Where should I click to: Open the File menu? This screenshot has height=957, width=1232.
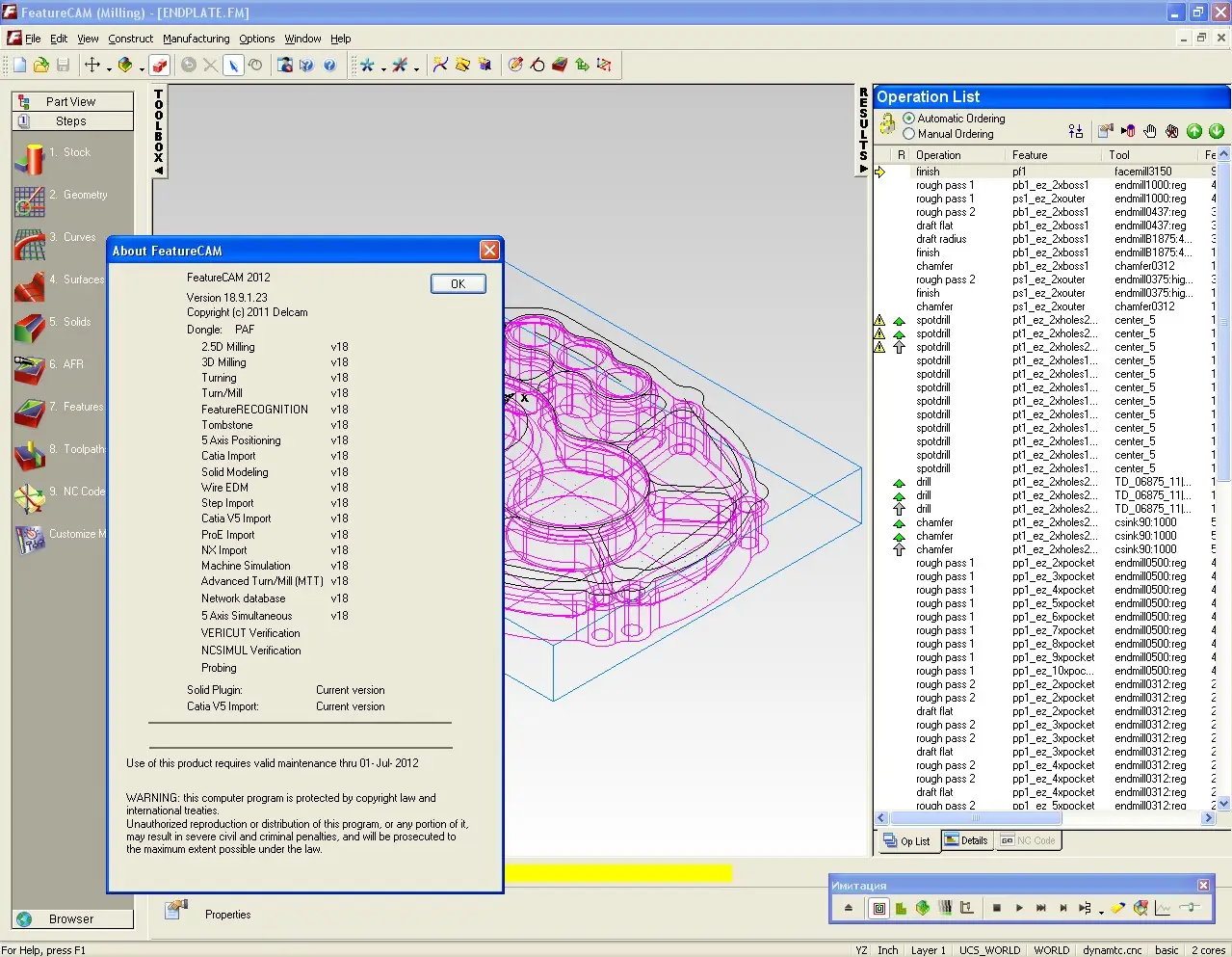tap(33, 39)
